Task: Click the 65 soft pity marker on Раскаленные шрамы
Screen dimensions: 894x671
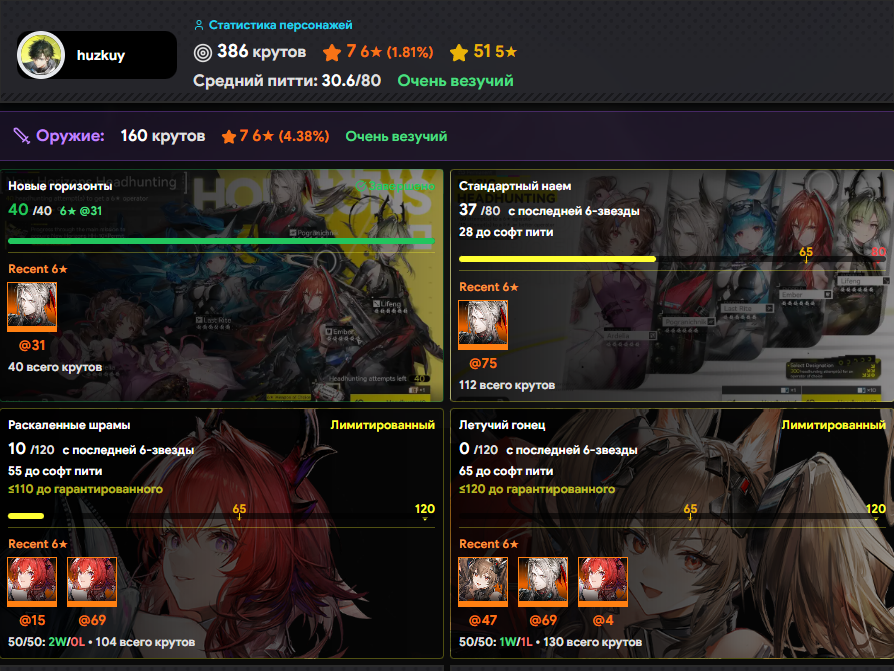Action: [x=239, y=510]
